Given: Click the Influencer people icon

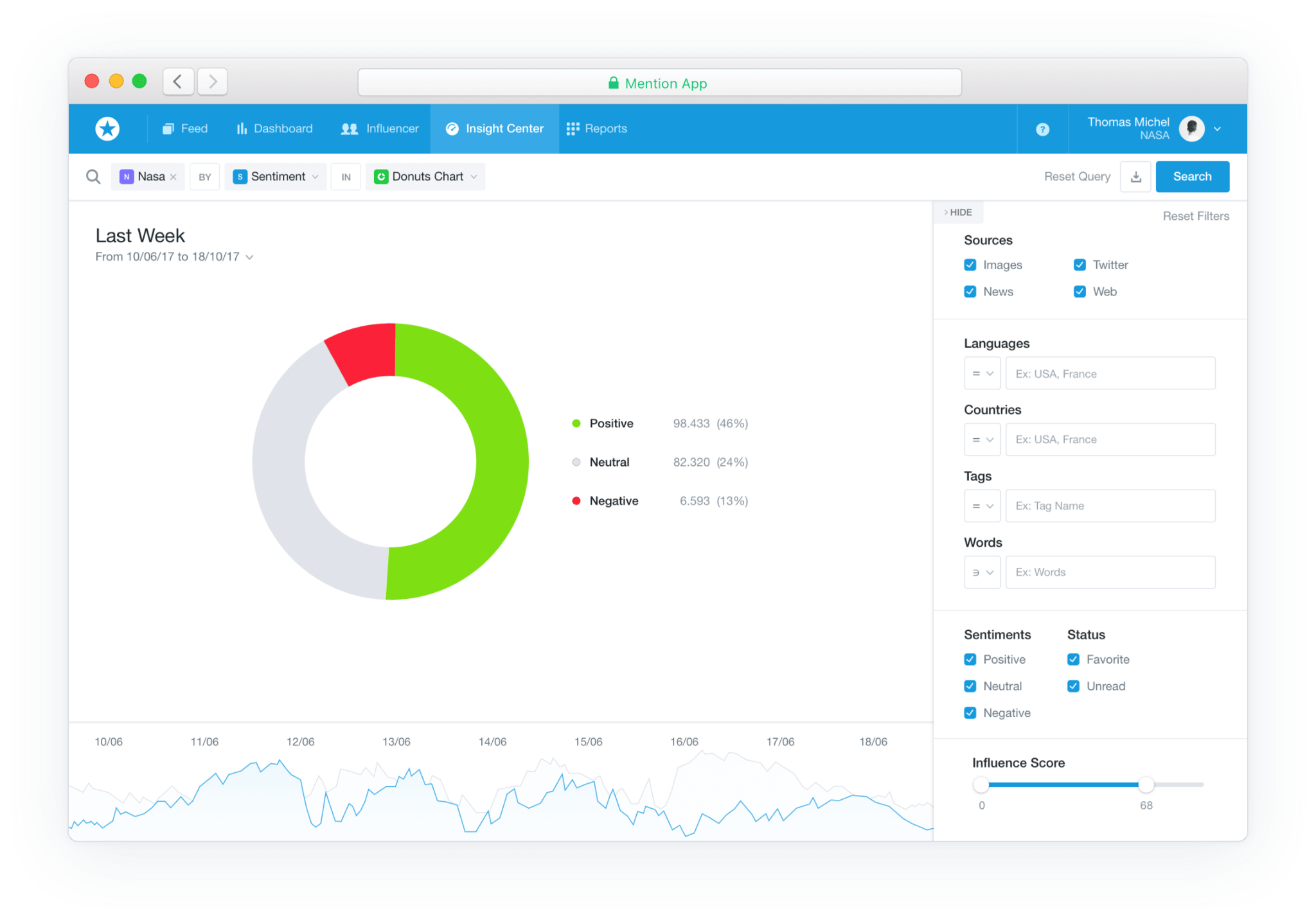Looking at the screenshot, I should [348, 128].
